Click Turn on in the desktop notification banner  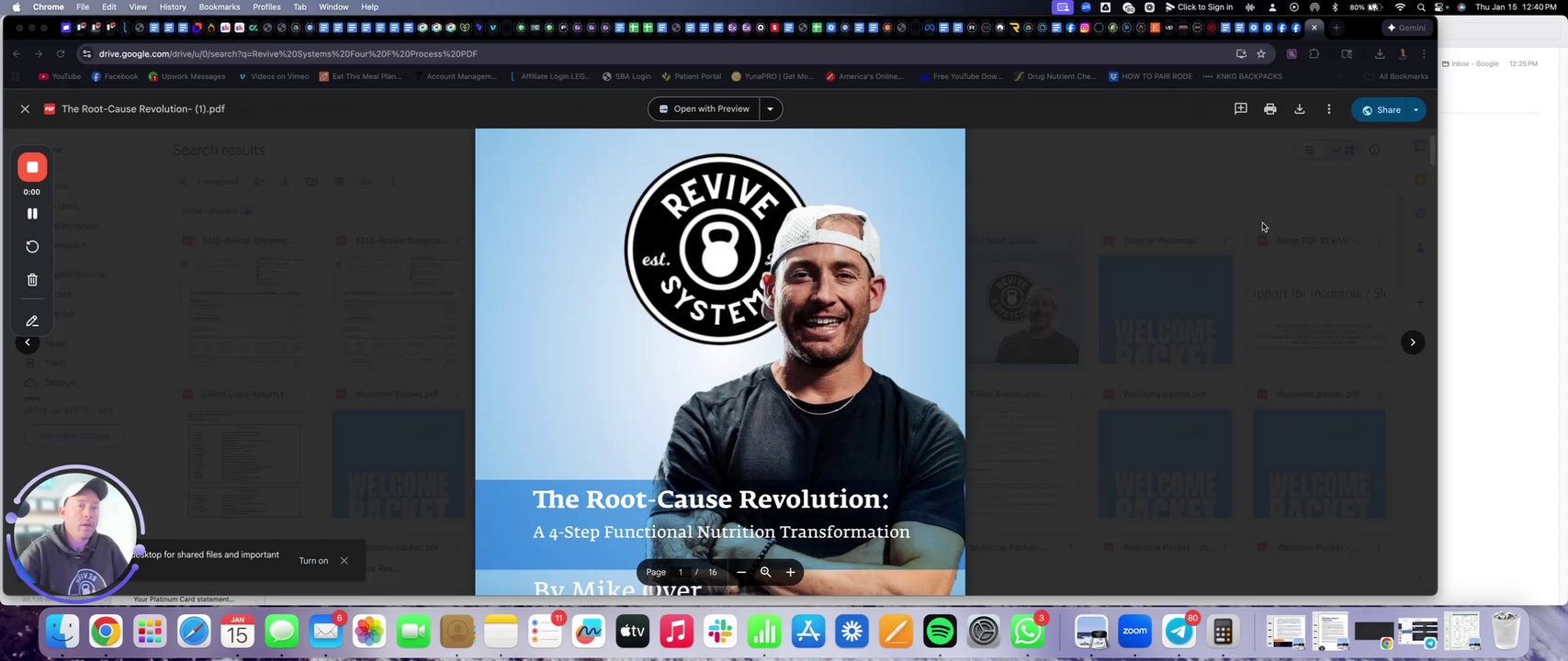point(313,561)
